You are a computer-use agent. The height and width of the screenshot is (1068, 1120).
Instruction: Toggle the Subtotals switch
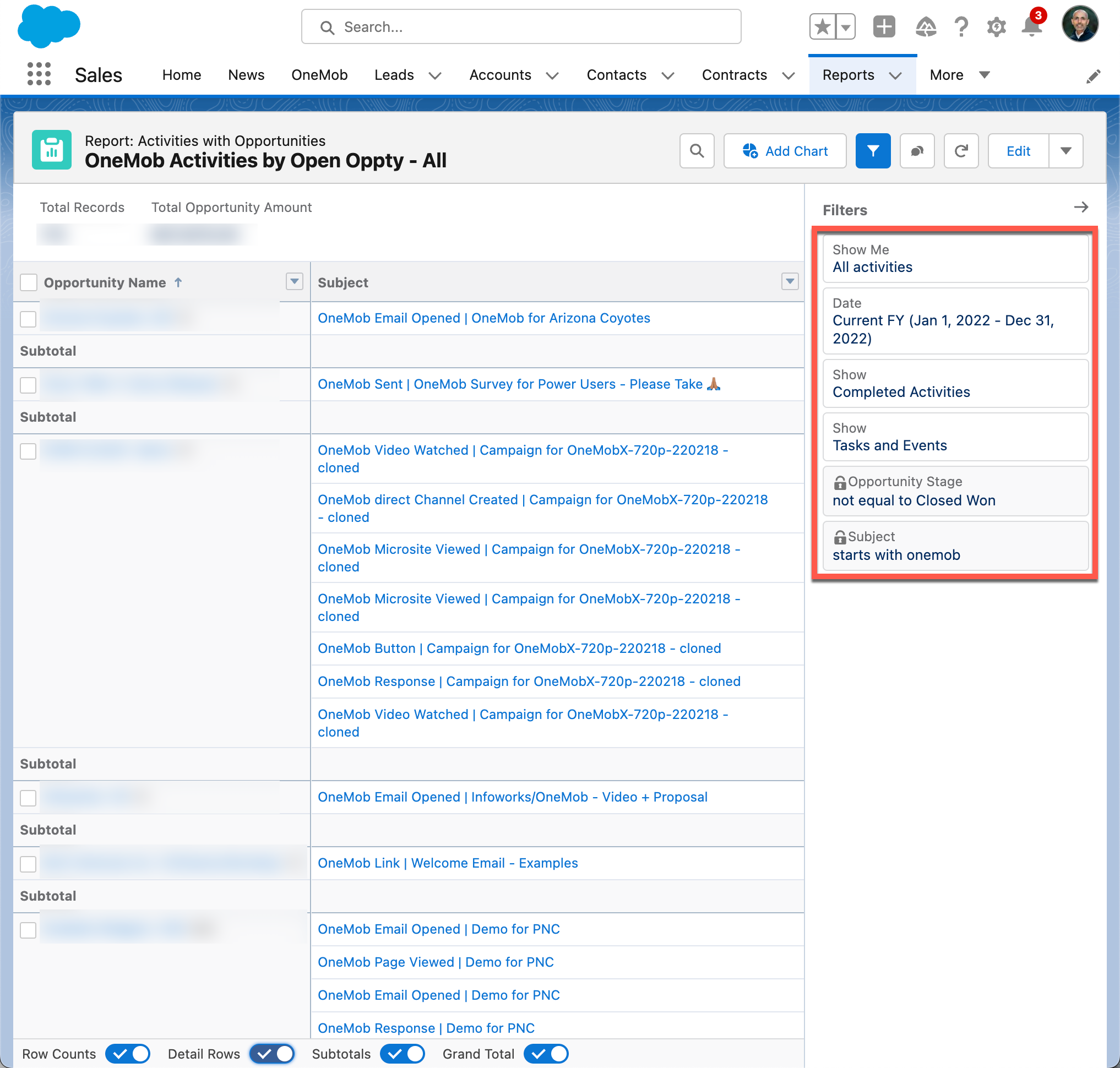coord(403,1054)
